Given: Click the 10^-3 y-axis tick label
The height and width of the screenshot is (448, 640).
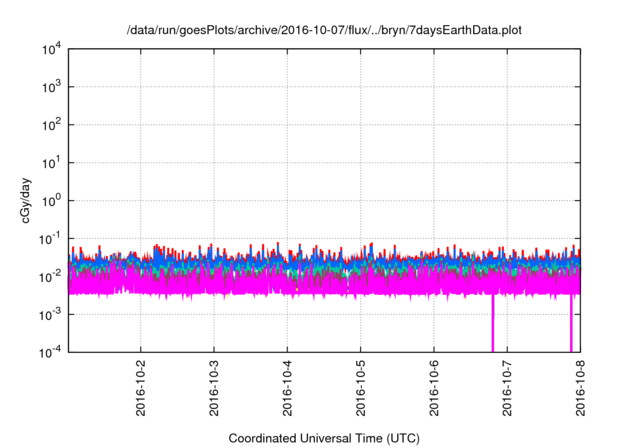Looking at the screenshot, I should pyautogui.click(x=50, y=315).
